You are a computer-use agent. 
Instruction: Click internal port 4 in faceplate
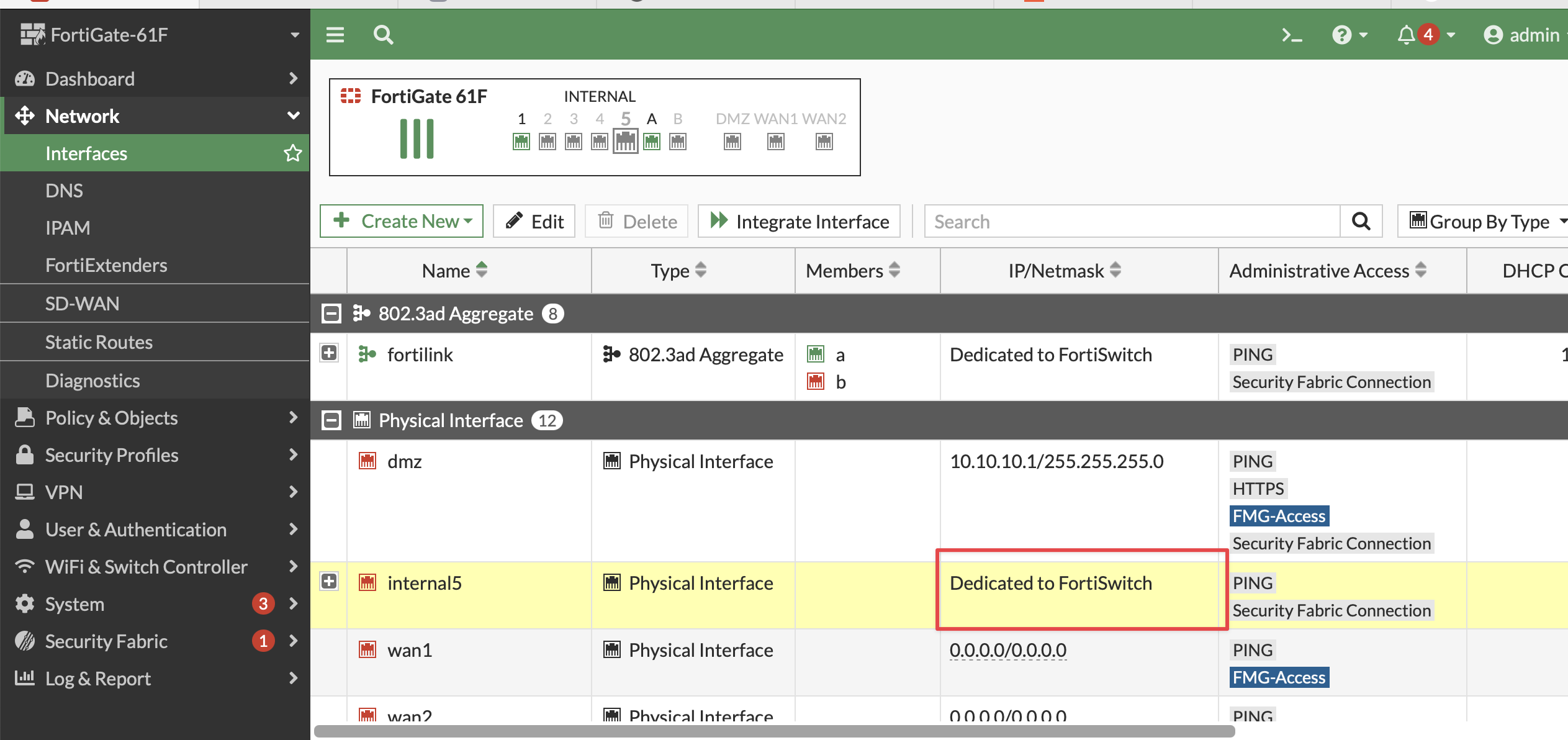[x=600, y=142]
